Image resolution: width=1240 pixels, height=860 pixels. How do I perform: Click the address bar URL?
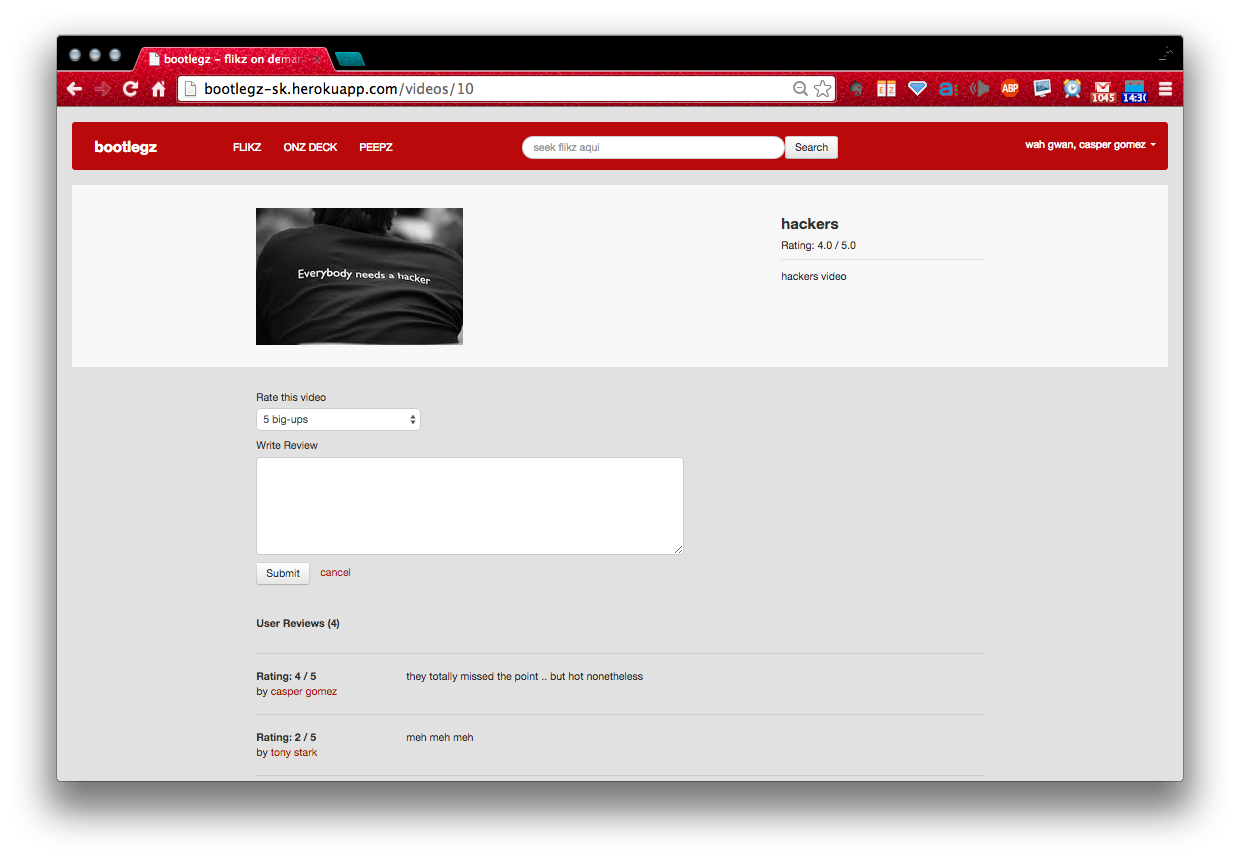tap(339, 89)
